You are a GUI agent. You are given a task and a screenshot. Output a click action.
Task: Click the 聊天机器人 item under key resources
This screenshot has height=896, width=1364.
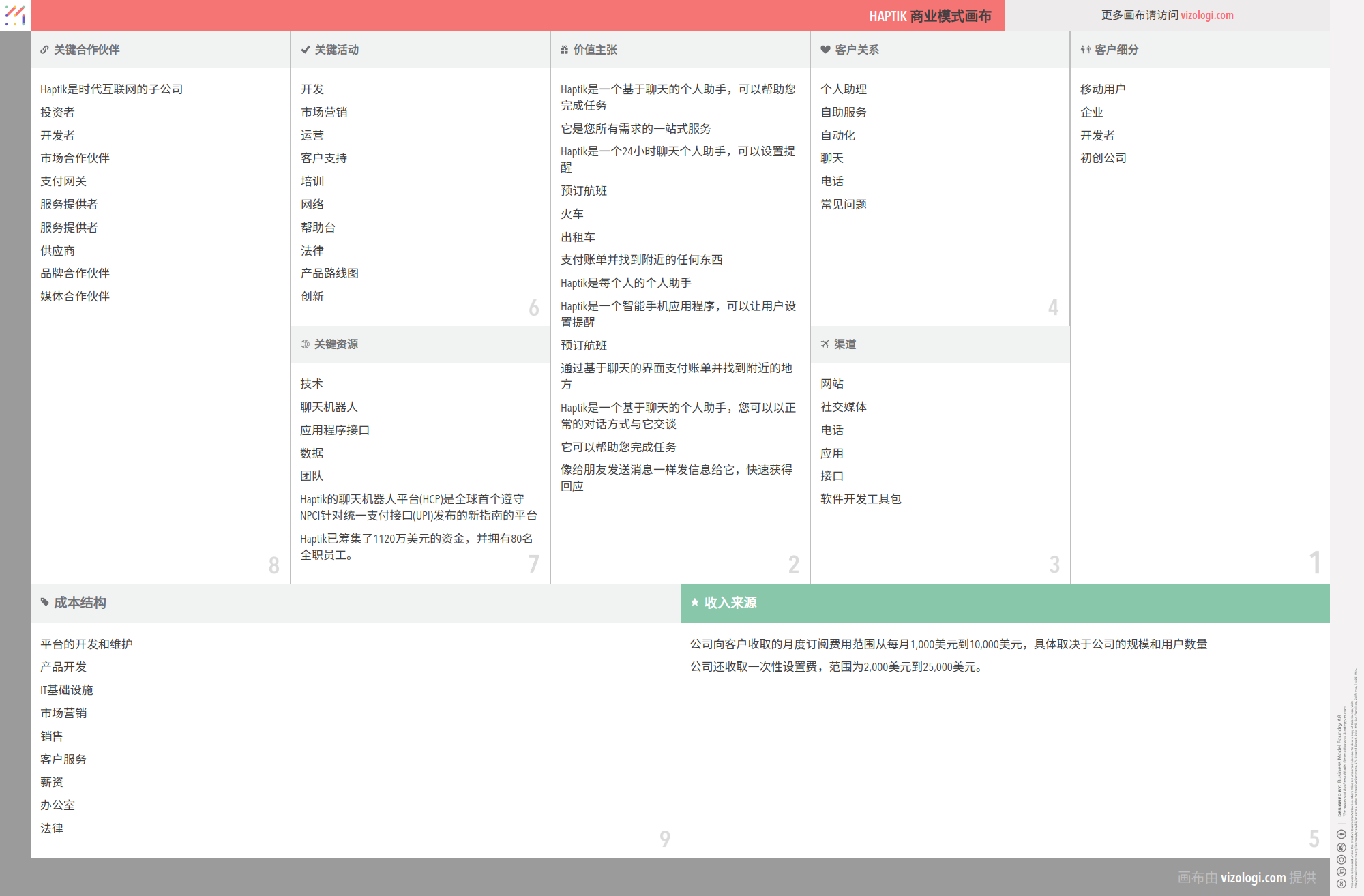[329, 407]
